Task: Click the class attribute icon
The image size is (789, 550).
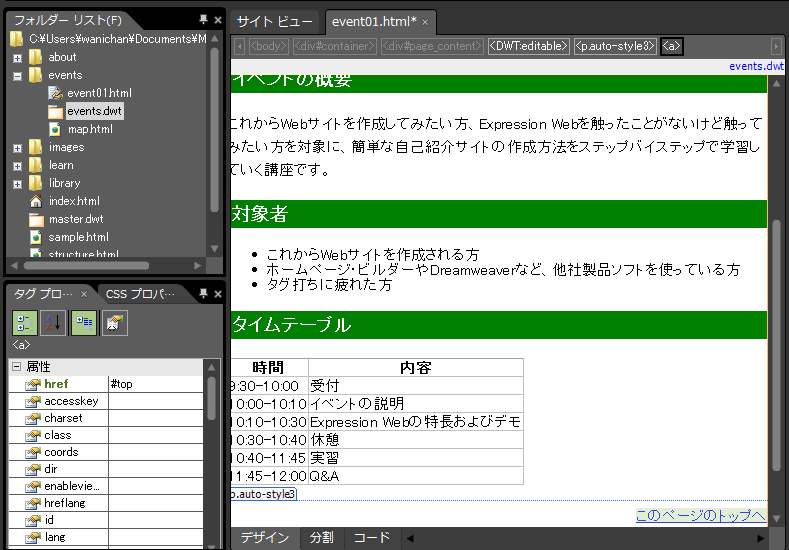Action: tap(33, 436)
